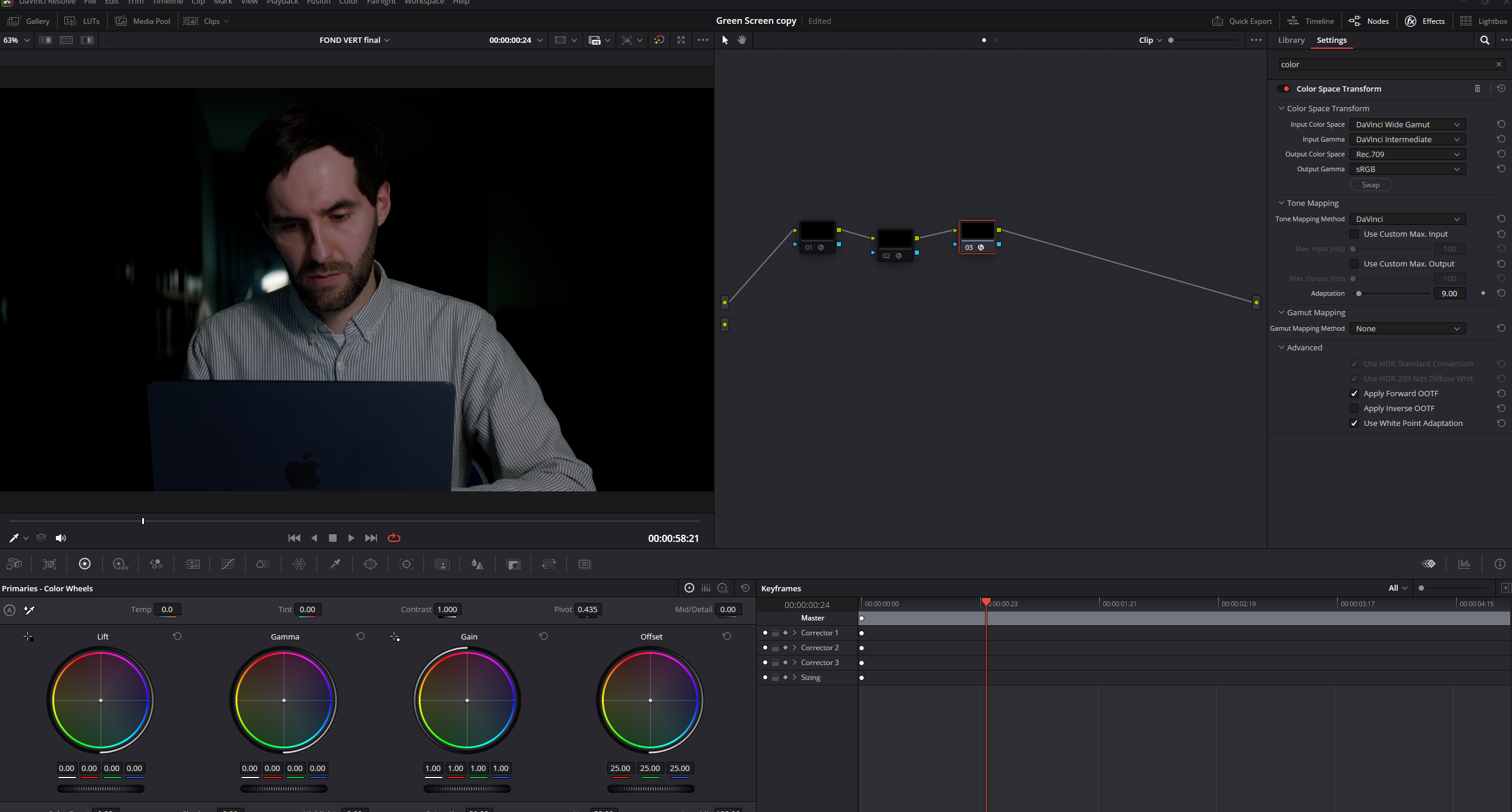
Task: Select the hand pan tool
Action: 742,40
